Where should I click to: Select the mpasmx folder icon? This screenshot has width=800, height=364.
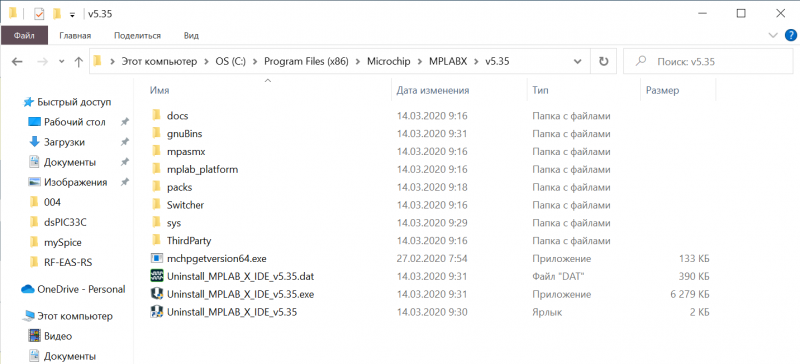[x=157, y=152]
